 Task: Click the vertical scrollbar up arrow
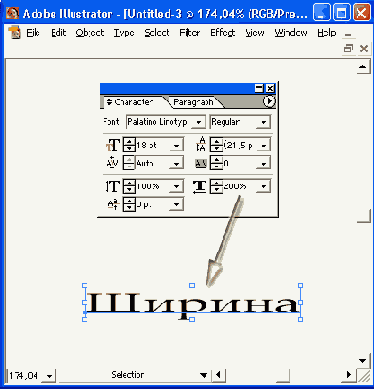(363, 67)
